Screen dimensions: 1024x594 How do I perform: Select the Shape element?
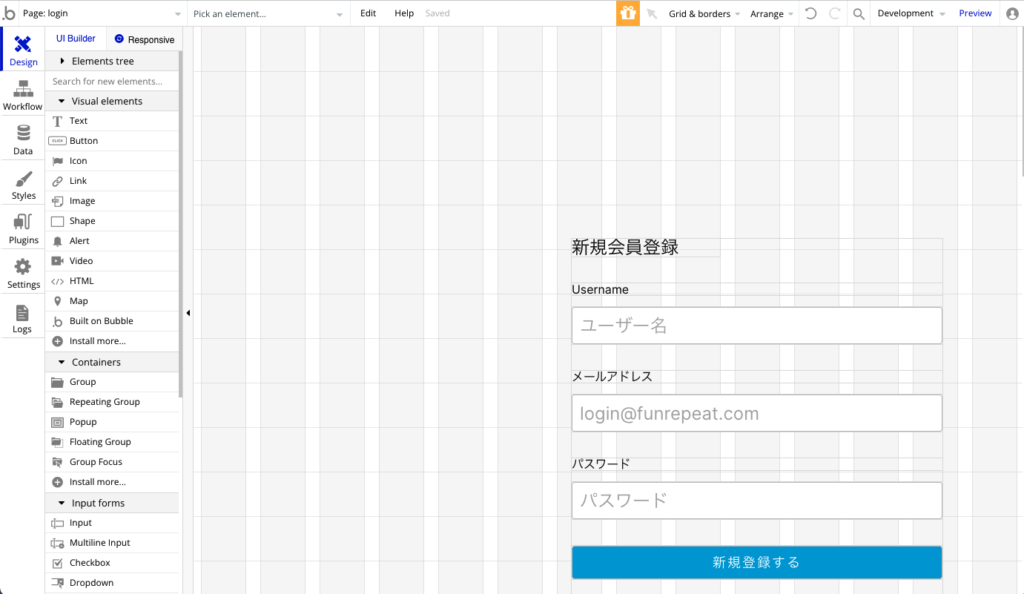coord(112,221)
